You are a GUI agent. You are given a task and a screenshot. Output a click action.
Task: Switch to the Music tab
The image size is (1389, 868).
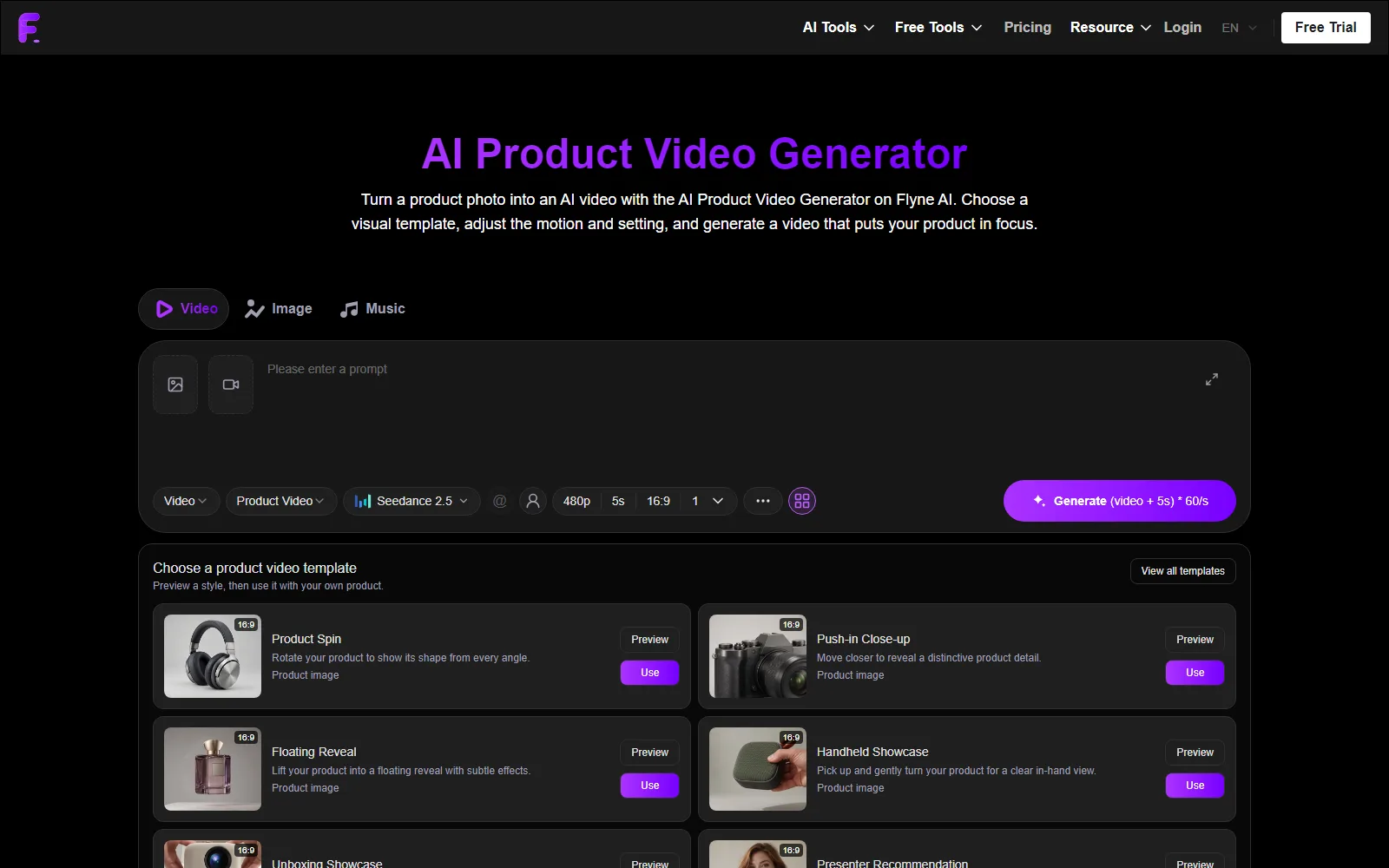pos(372,309)
